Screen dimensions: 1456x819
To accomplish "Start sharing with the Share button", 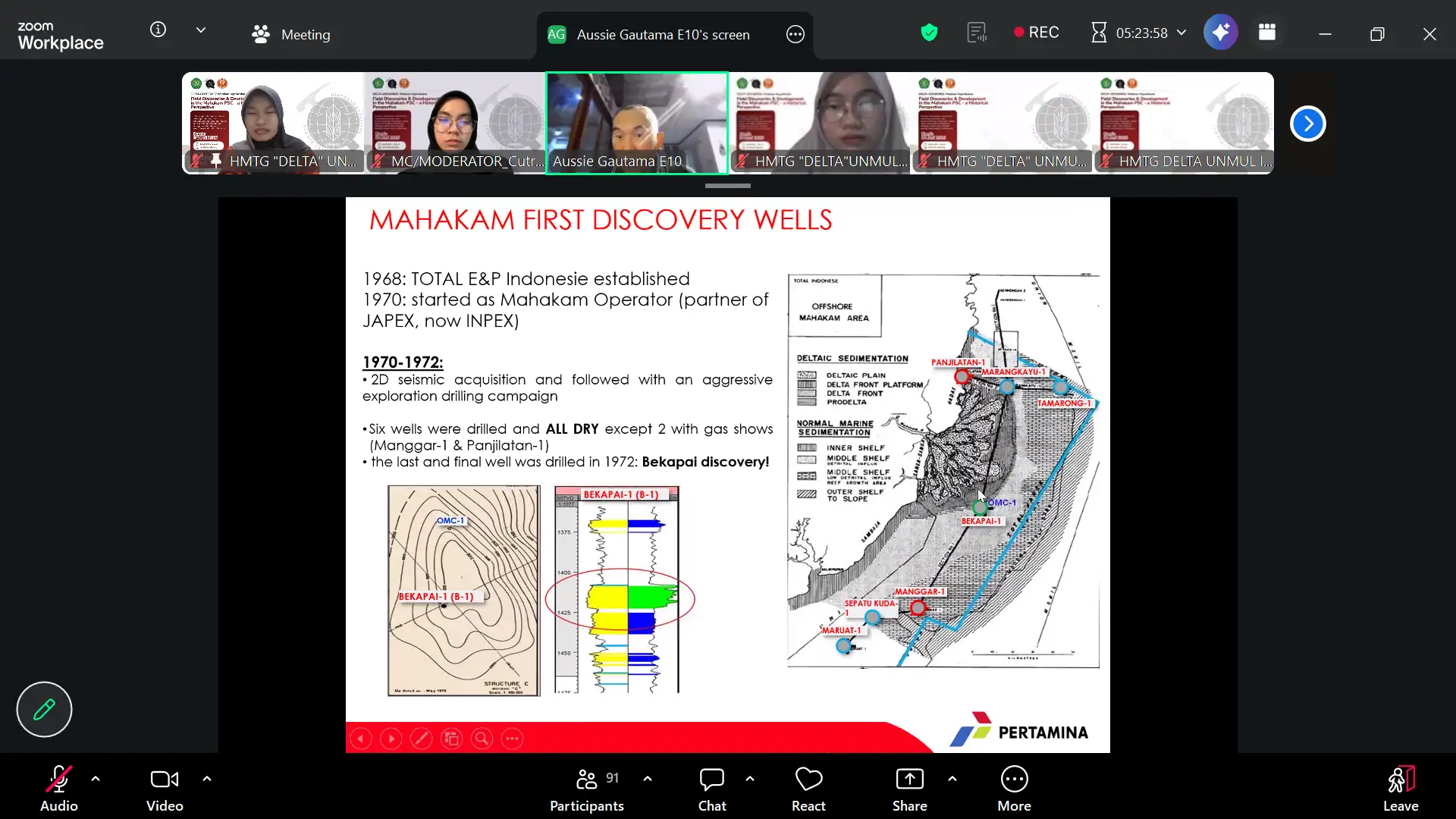I will pyautogui.click(x=909, y=789).
